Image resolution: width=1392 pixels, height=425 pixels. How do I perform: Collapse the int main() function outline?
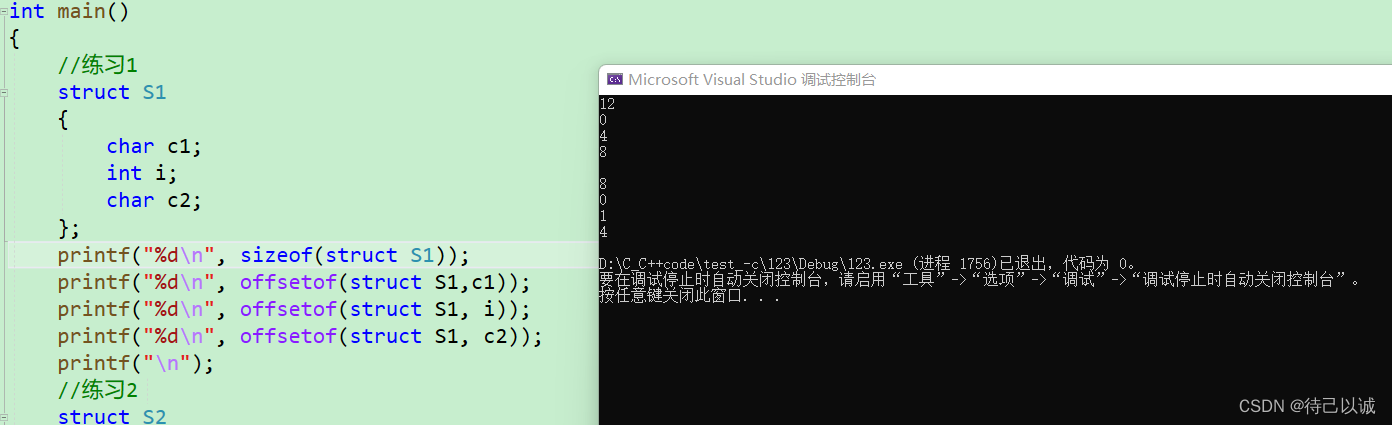4,11
